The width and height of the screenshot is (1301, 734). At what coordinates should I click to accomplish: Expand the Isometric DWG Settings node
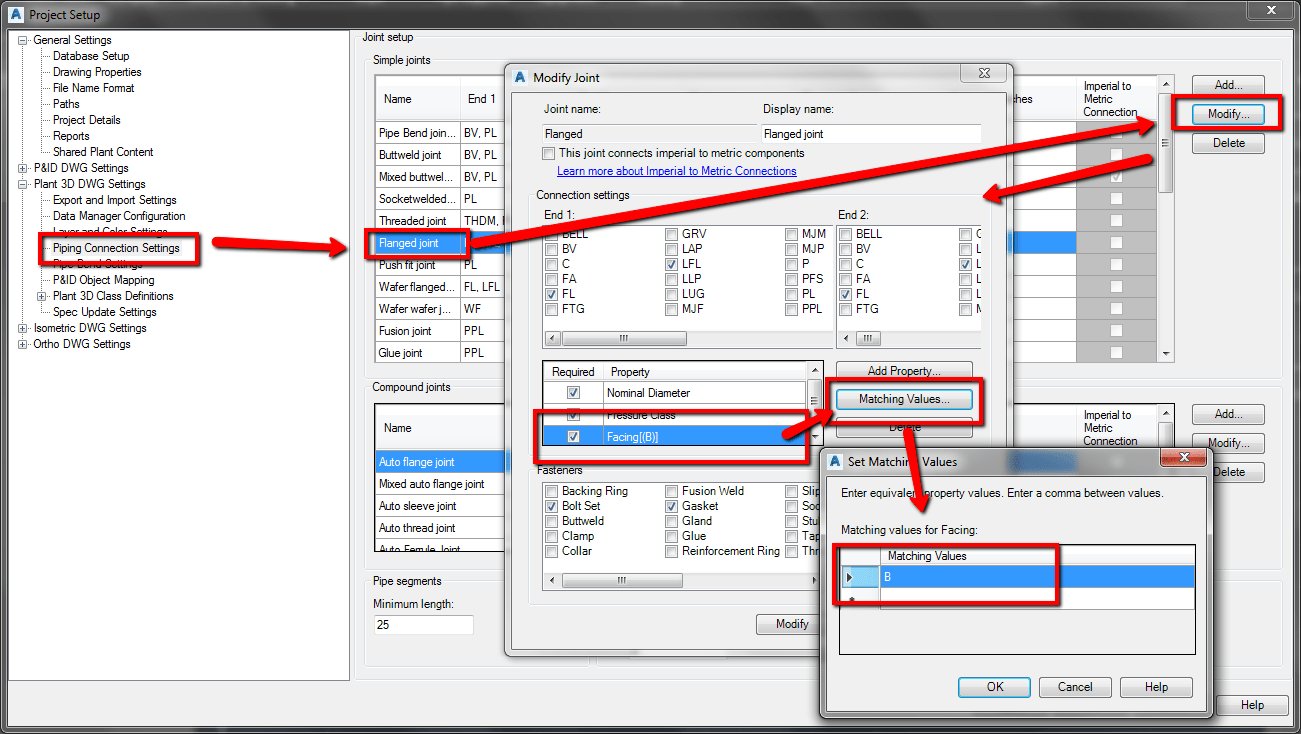point(23,328)
